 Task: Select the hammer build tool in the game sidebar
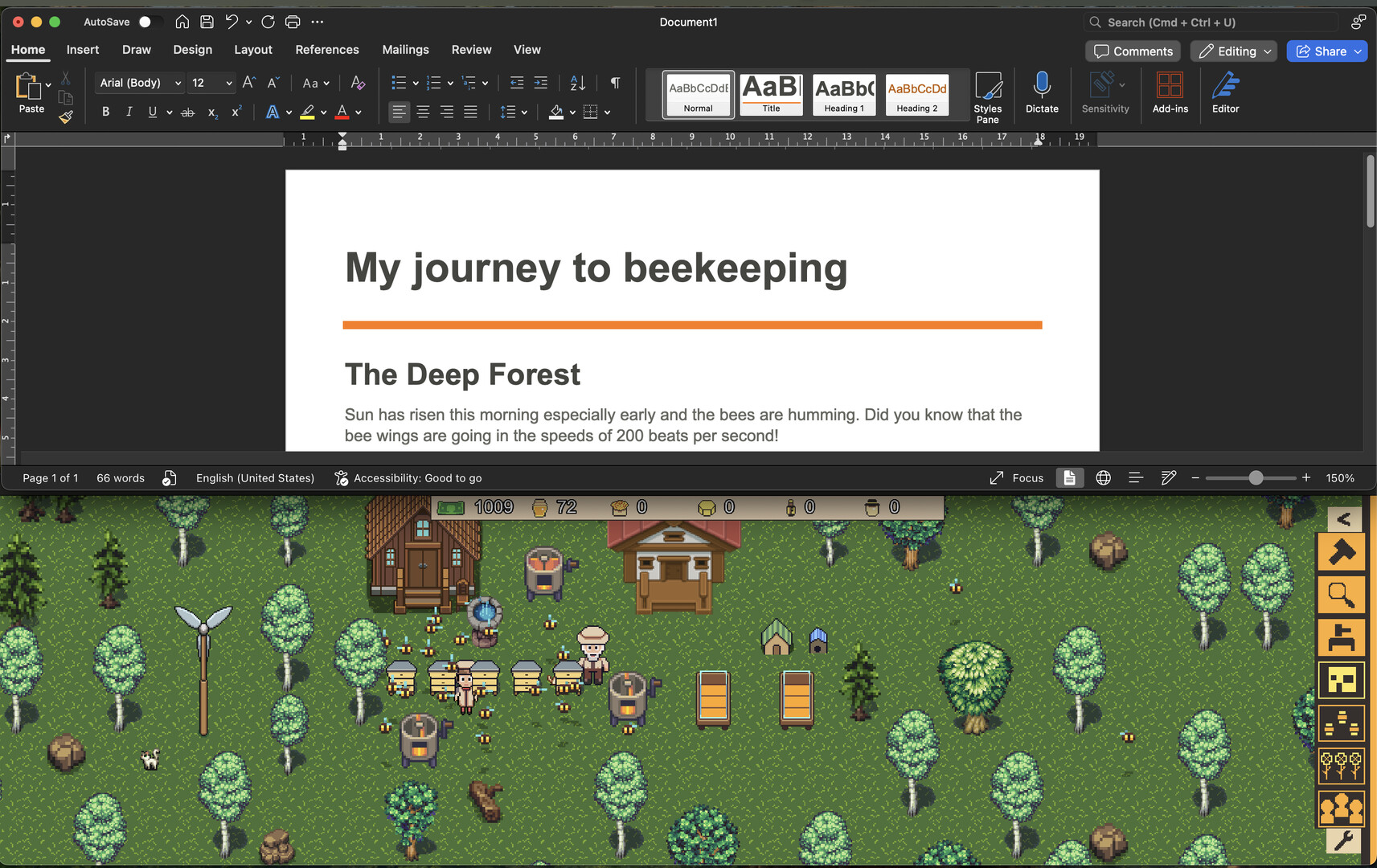[x=1341, y=552]
